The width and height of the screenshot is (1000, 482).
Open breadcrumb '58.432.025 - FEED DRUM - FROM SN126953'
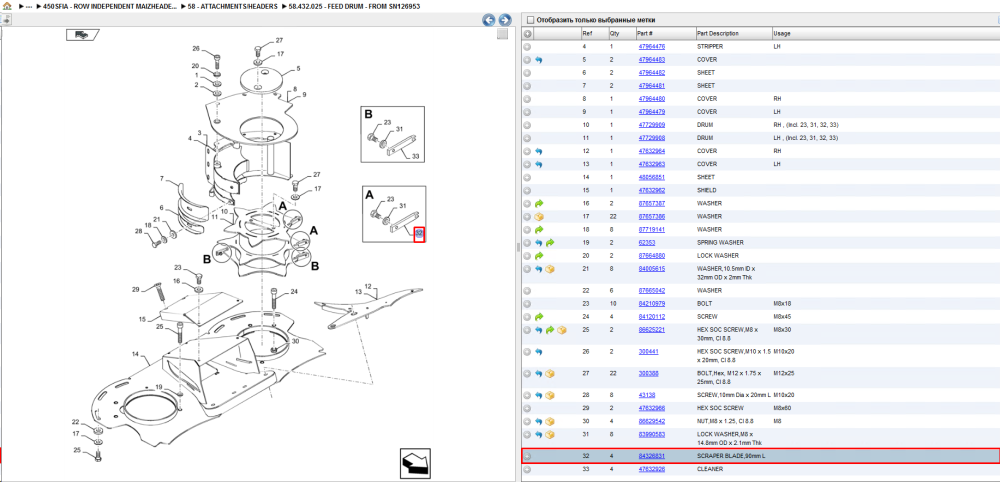(355, 6)
